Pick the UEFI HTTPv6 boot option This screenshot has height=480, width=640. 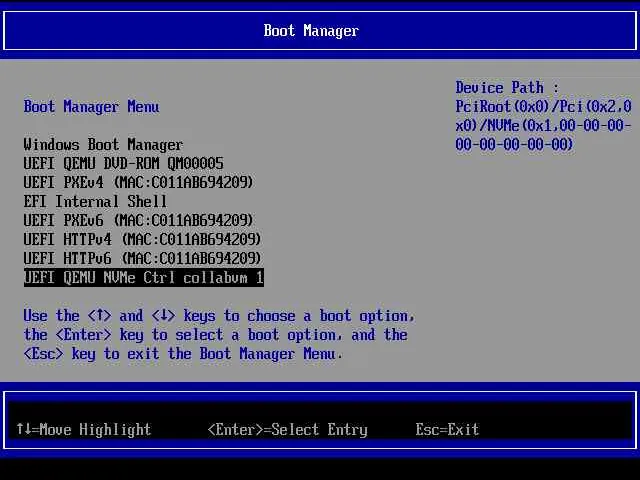142,258
